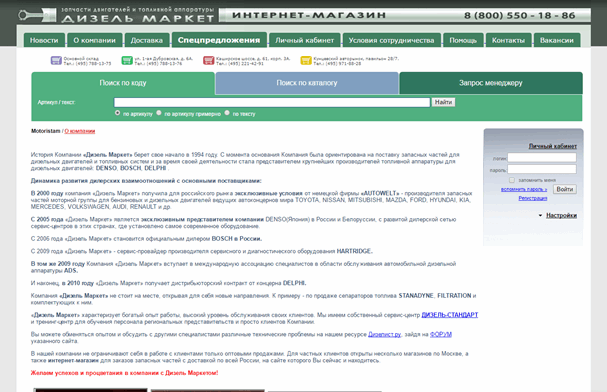Click the yellow cart icon for Kuntsevsky market

coord(306,60)
